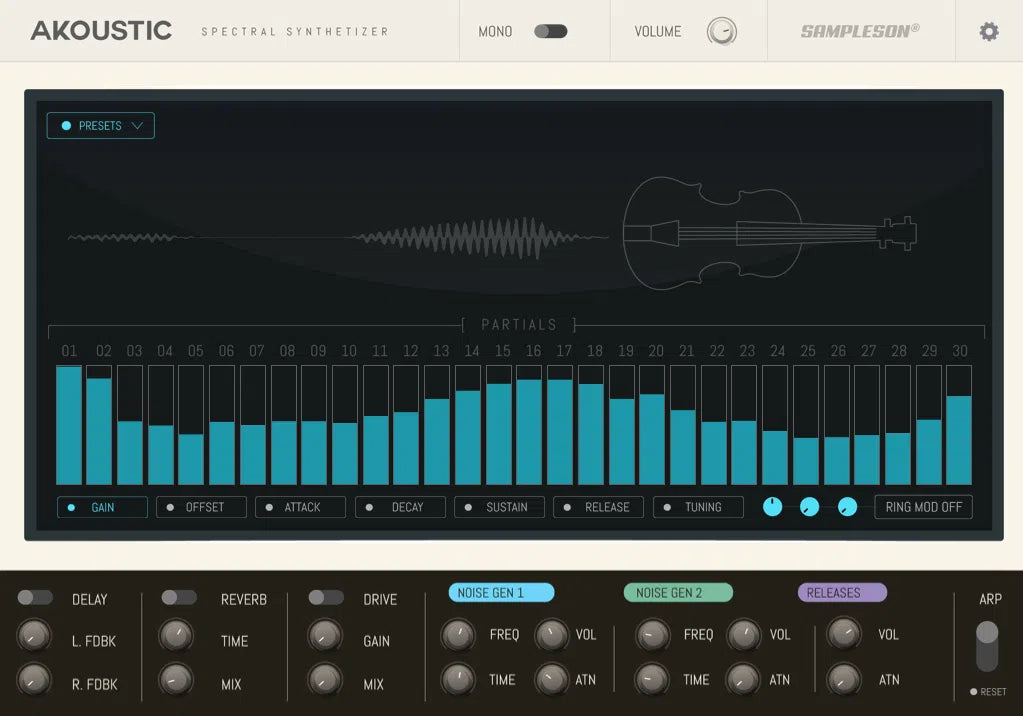Click the bar for partial 01
This screenshot has width=1023, height=716.
69,425
